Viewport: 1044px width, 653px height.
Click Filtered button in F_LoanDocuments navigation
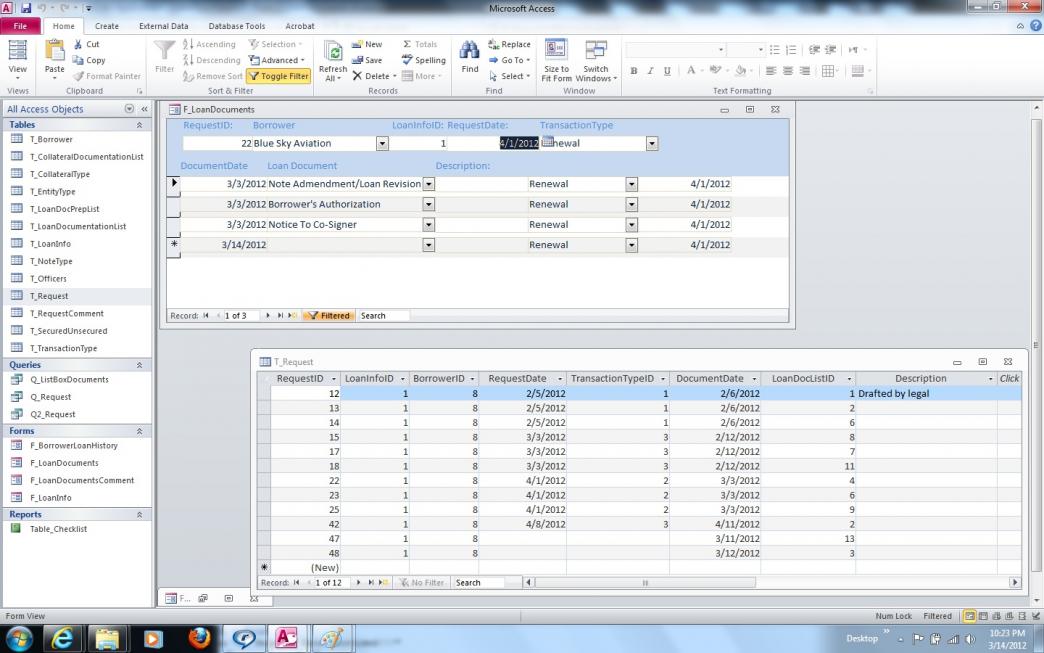click(x=328, y=316)
